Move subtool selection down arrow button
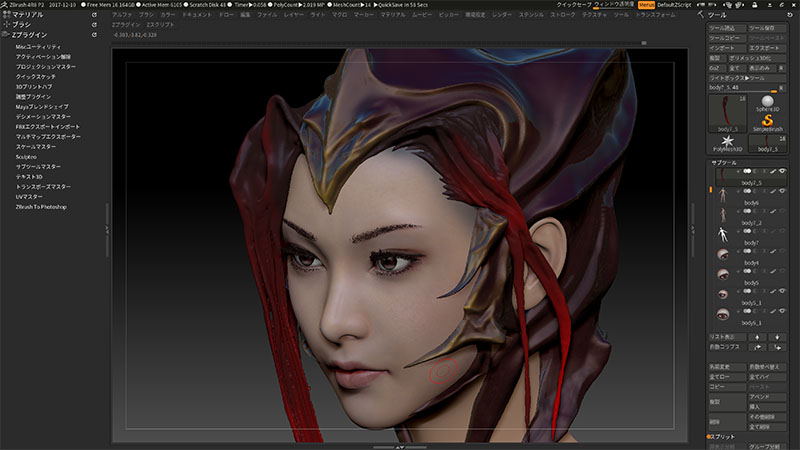Image resolution: width=800 pixels, height=450 pixels. click(777, 337)
